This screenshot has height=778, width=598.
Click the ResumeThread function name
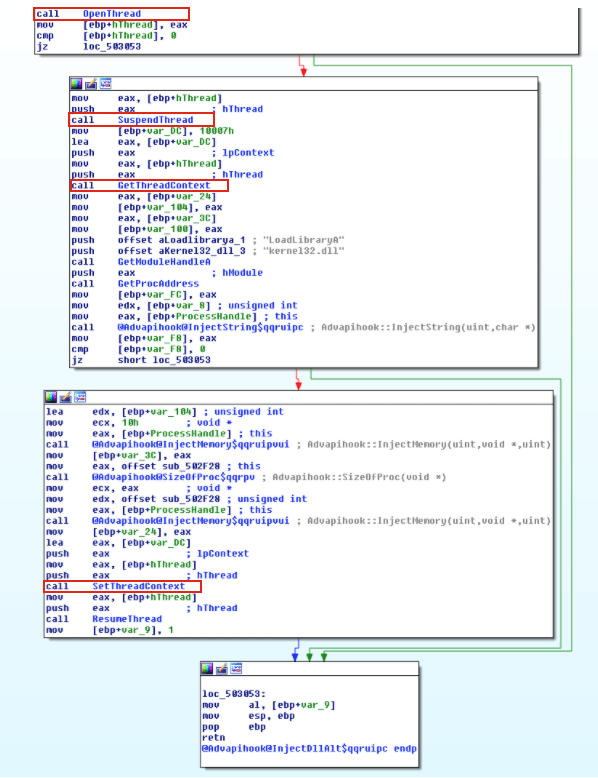coord(127,619)
